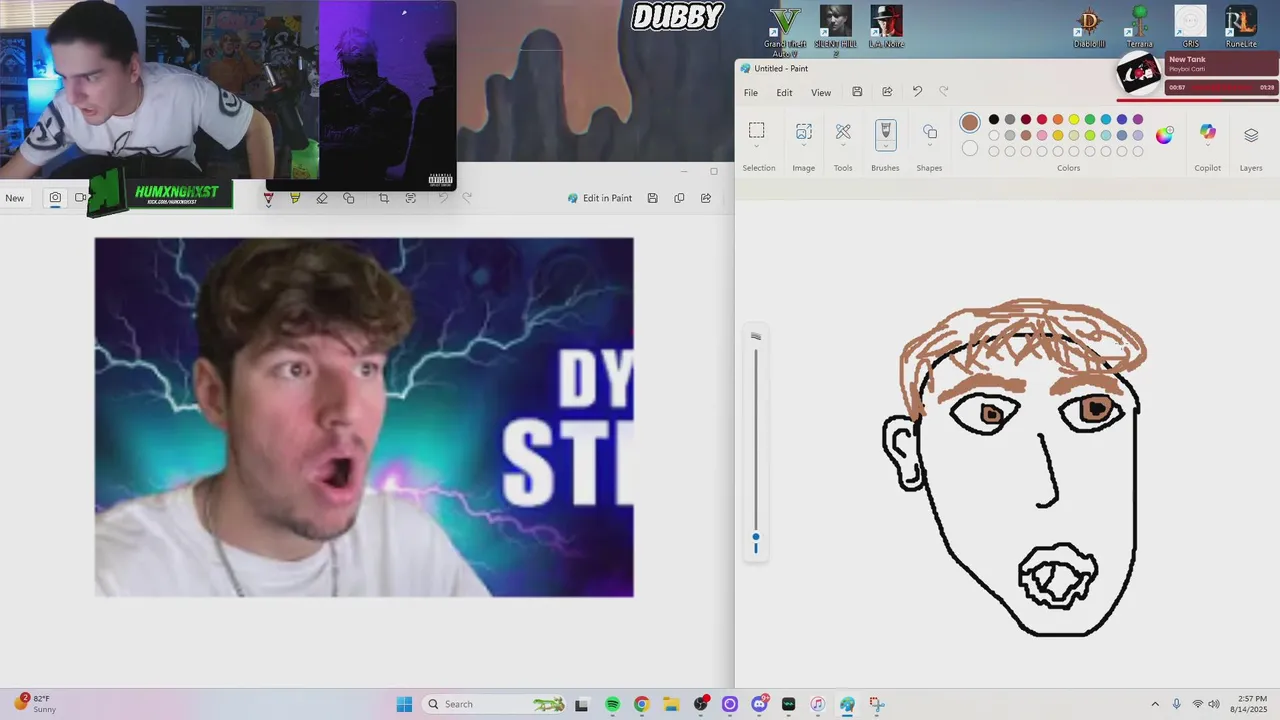
Task: Open Google Chrome from the taskbar
Action: tap(641, 704)
